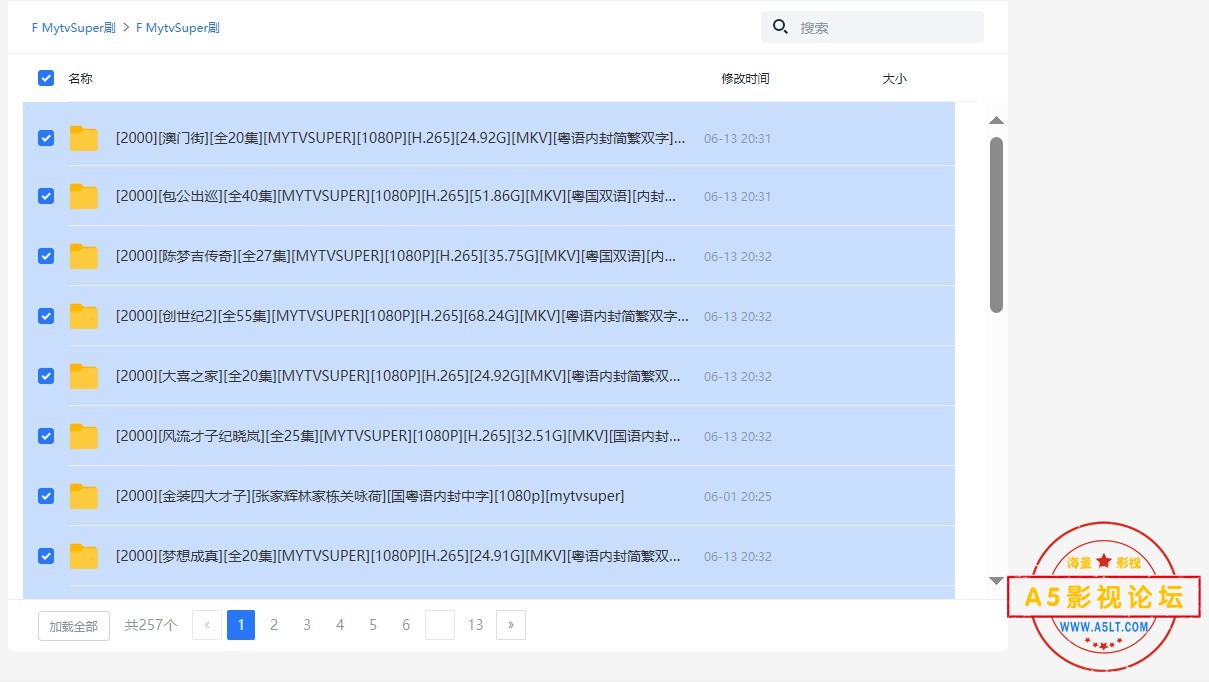Image resolution: width=1209 pixels, height=682 pixels.
Task: Go to page 5 in pagination
Action: (373, 625)
